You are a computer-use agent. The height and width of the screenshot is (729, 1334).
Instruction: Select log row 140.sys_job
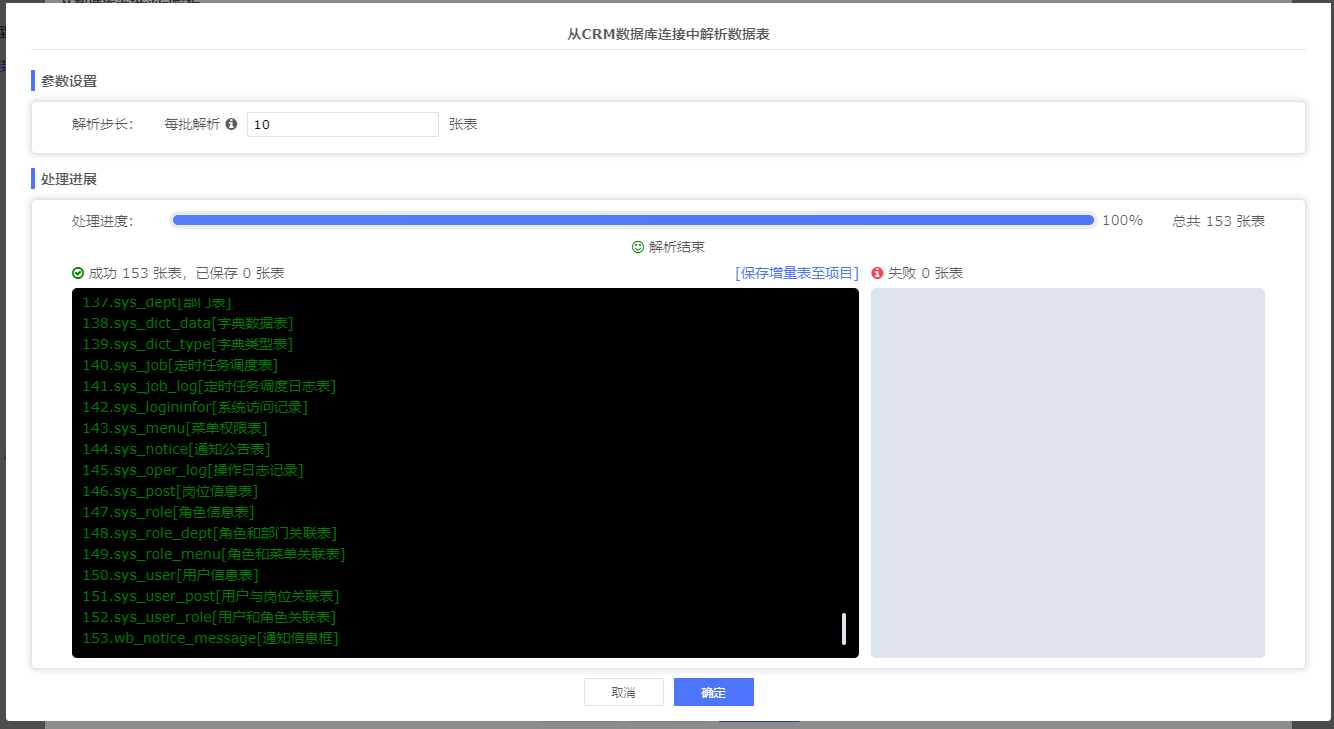click(x=180, y=365)
